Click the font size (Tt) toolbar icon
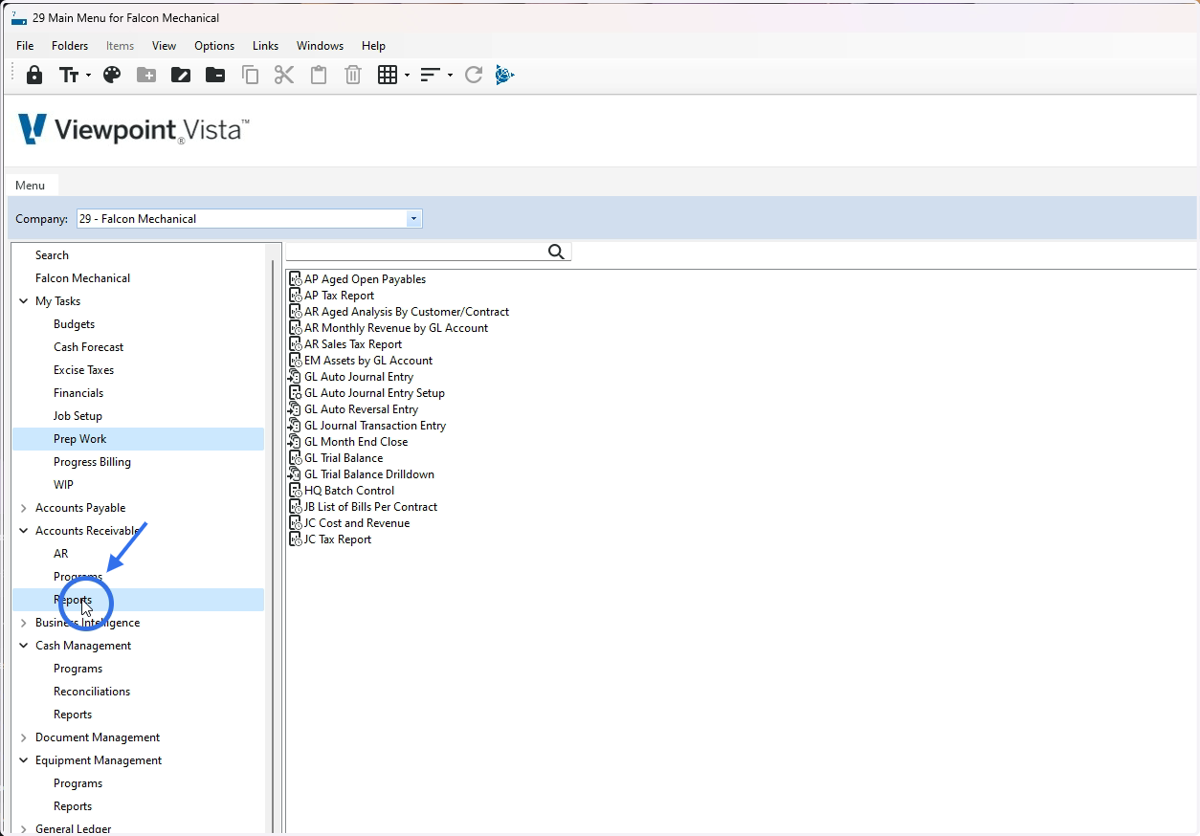 69,75
